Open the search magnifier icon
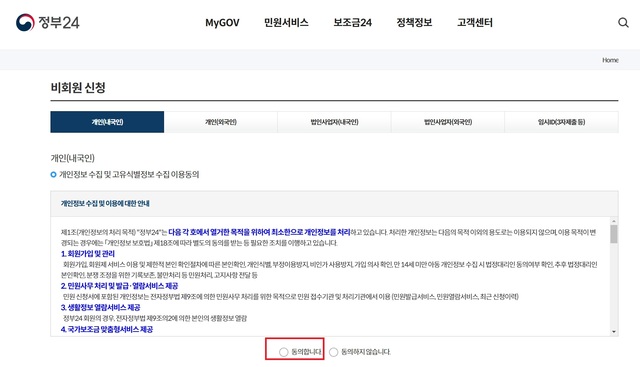 coord(623,22)
